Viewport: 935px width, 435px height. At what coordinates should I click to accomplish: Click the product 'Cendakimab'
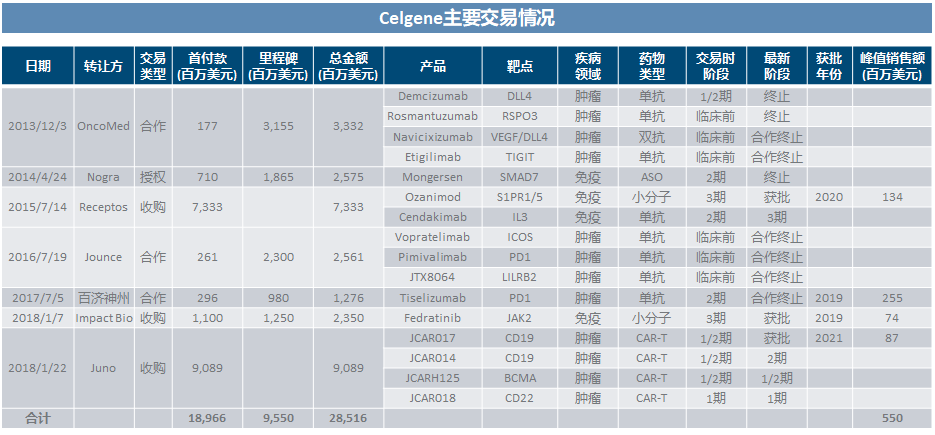pos(433,217)
